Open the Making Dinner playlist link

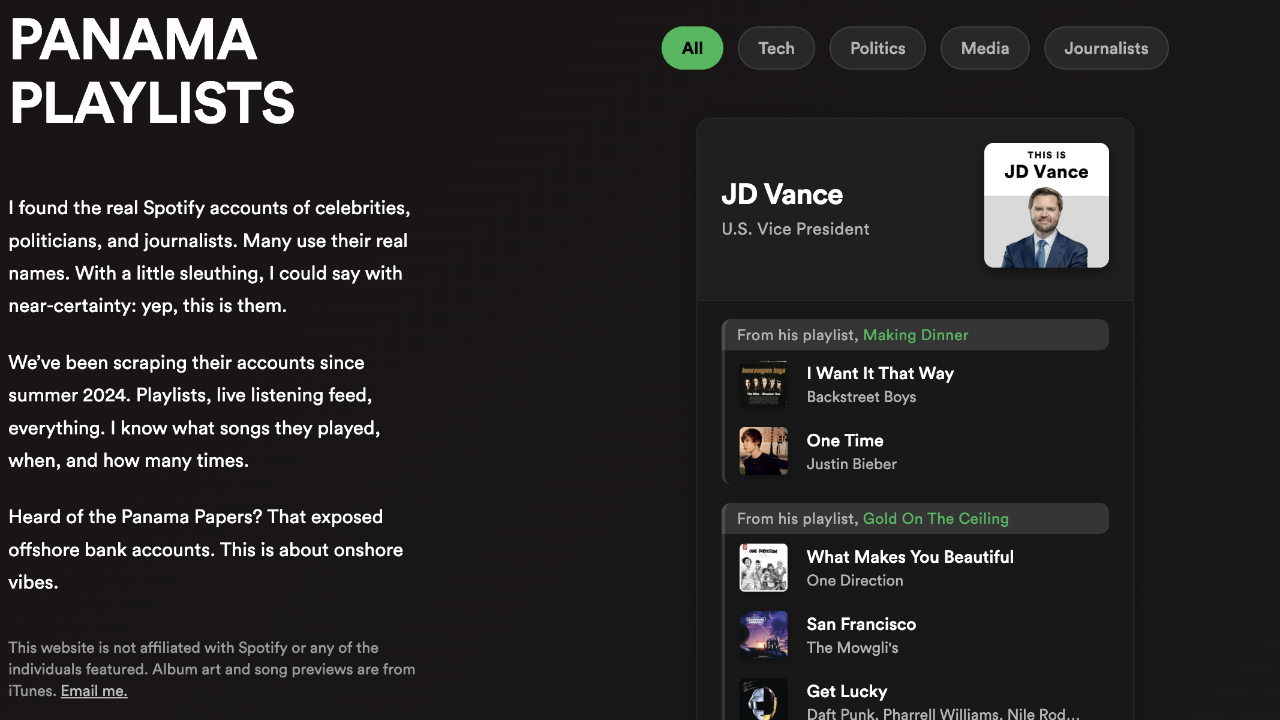915,335
